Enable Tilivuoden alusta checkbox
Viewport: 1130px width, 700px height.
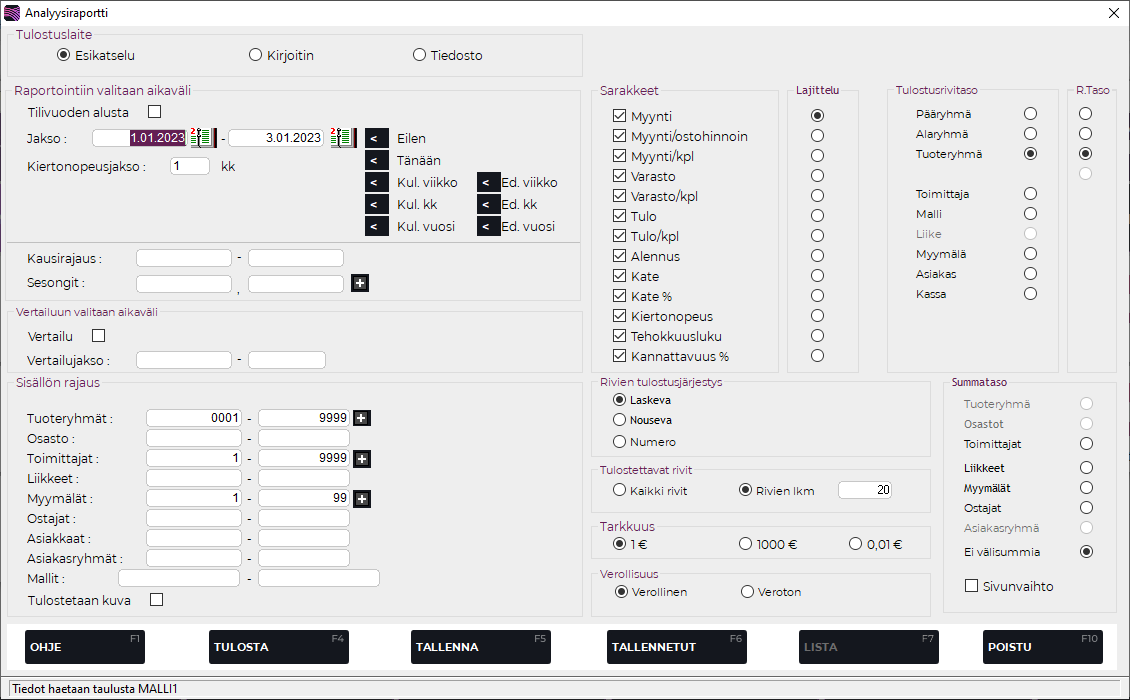point(154,112)
